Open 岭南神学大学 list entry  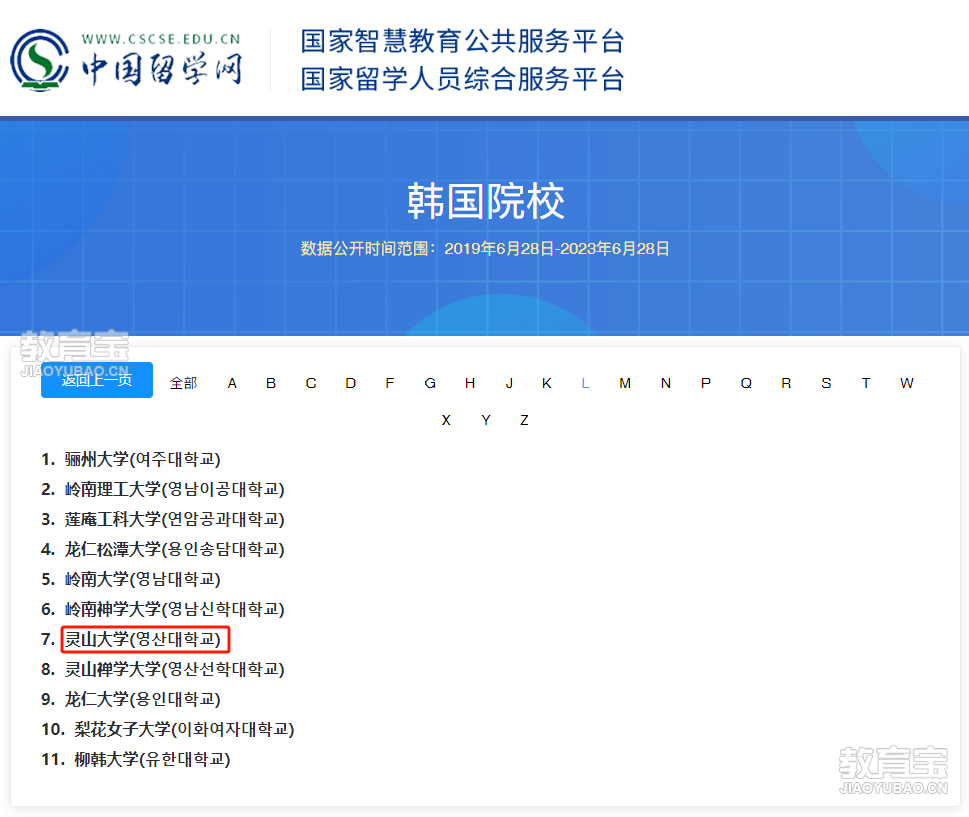174,609
